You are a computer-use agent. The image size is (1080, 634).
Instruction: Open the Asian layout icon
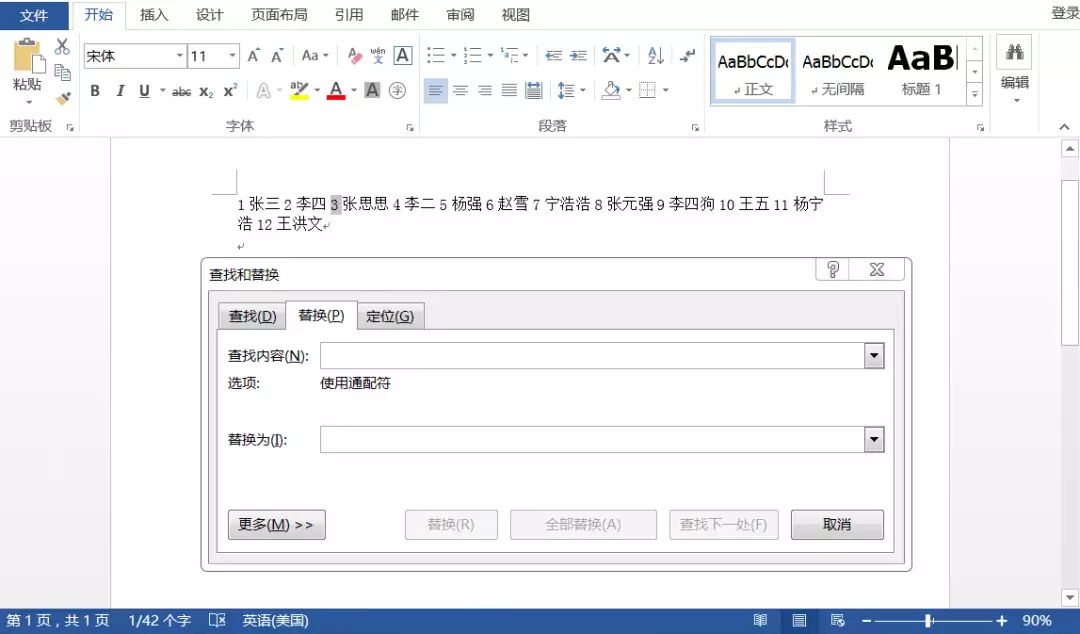tap(612, 55)
